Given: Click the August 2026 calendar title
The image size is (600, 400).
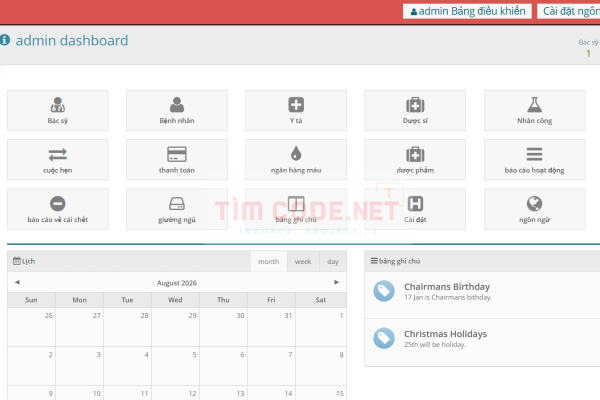Looking at the screenshot, I should coord(177,283).
